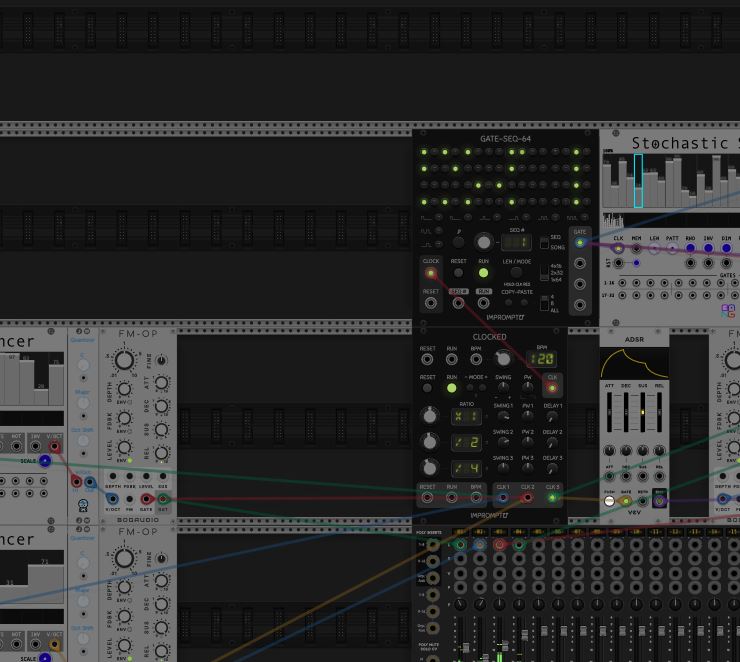Click the SEQ# knob on Gate-Seq-64

[x=483, y=242]
